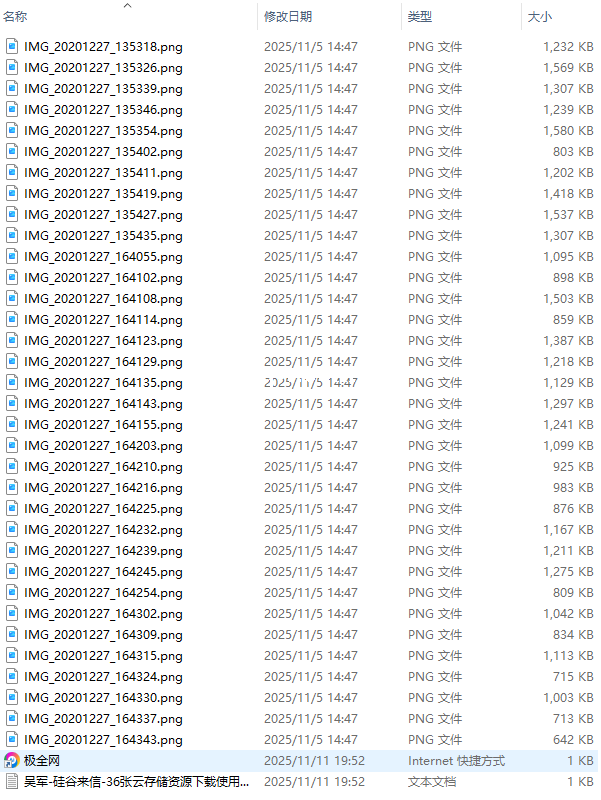Click the icon next to IMG_20201227_164302.png

pyautogui.click(x=12, y=613)
